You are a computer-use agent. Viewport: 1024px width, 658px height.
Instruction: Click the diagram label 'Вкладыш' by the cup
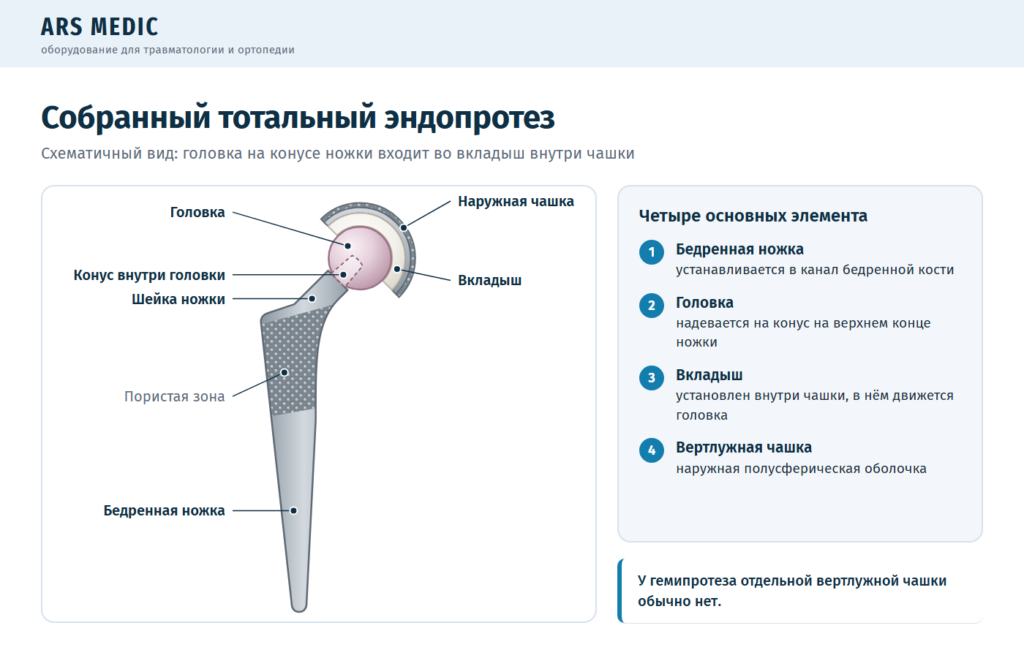(490, 280)
